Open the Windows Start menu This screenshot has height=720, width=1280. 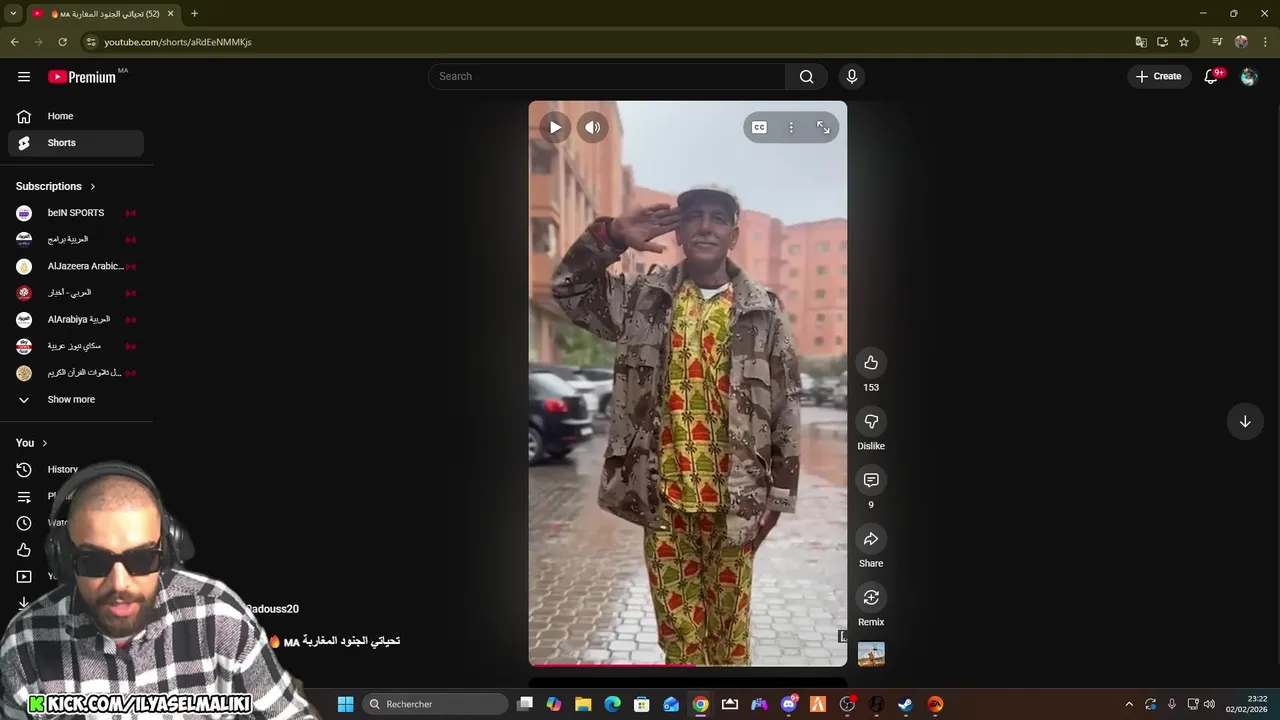click(345, 704)
